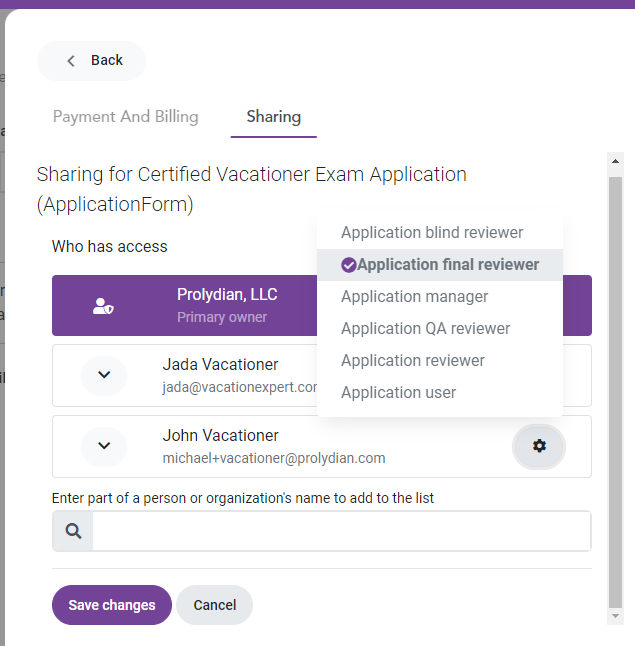
Task: Click the Prolydian primary owner user icon
Action: (x=103, y=306)
